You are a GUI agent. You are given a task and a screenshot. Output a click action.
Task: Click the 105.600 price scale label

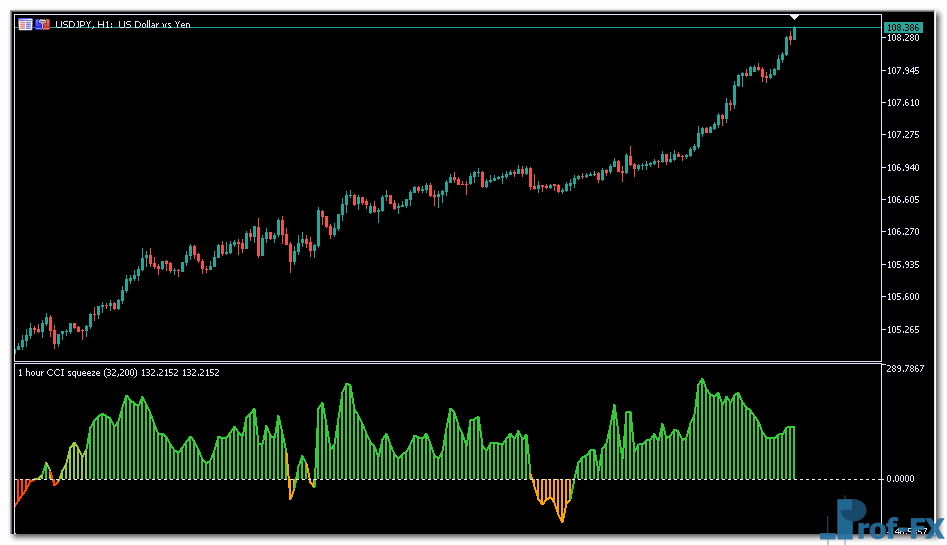coord(903,297)
